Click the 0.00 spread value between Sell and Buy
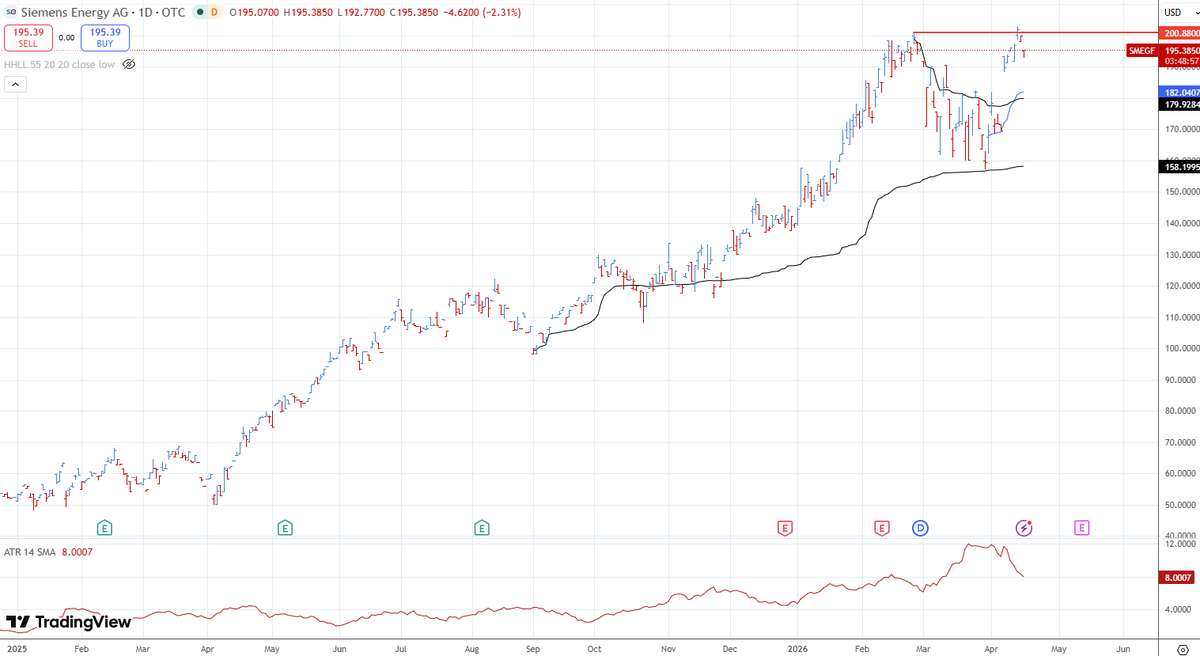Image resolution: width=1200 pixels, height=656 pixels. pos(67,38)
